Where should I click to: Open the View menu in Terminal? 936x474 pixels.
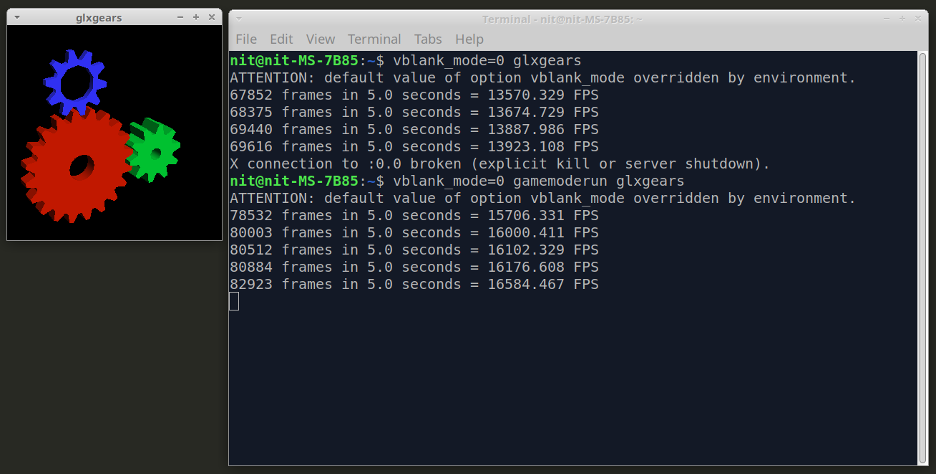point(321,39)
